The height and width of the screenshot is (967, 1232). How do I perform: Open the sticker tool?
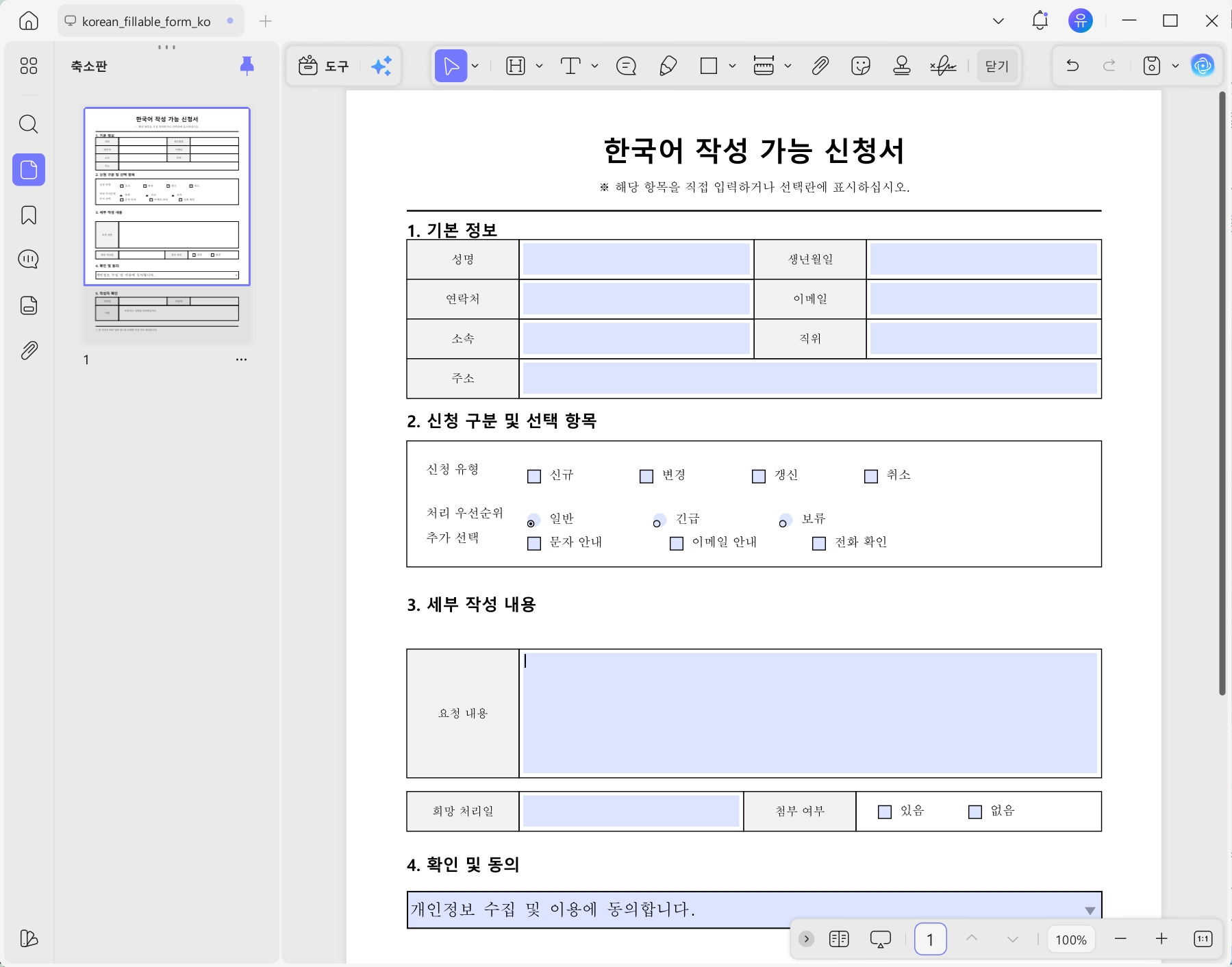(860, 66)
